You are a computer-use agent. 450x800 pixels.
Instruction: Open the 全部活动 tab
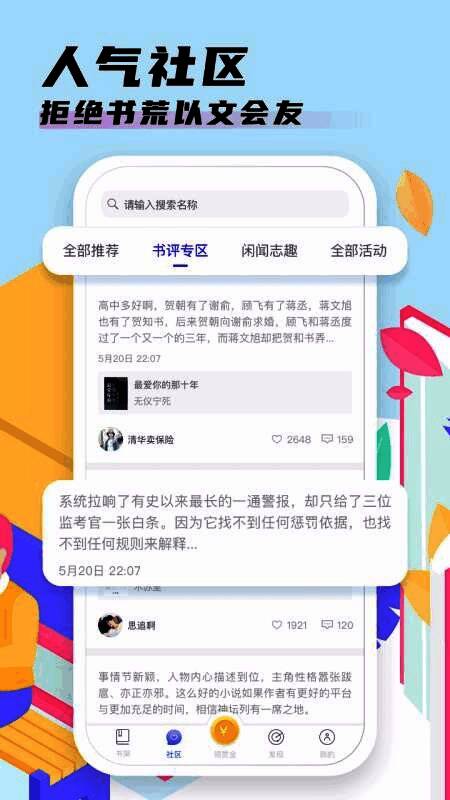tap(359, 251)
